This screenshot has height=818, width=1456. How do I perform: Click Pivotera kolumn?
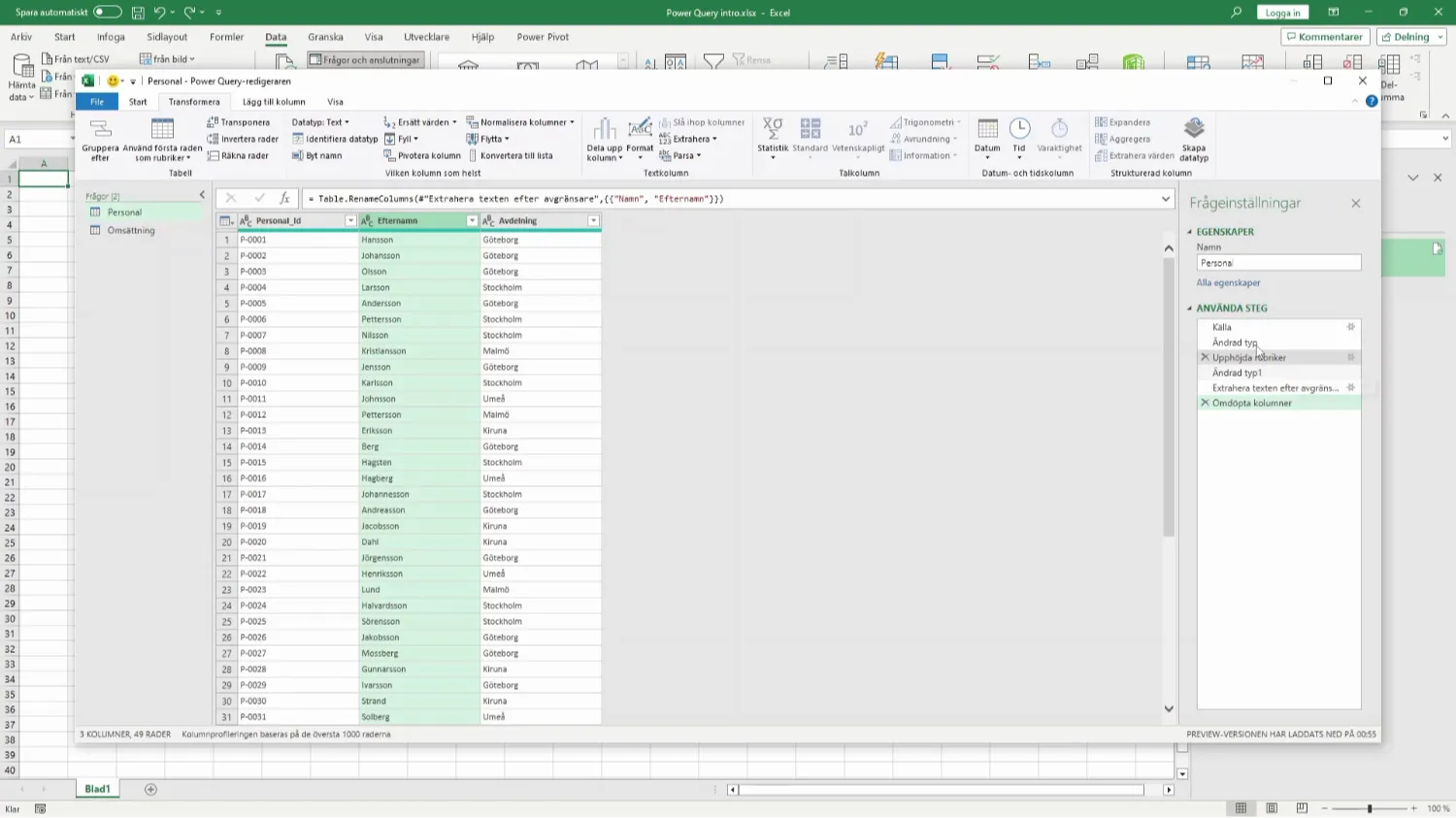pyautogui.click(x=422, y=155)
